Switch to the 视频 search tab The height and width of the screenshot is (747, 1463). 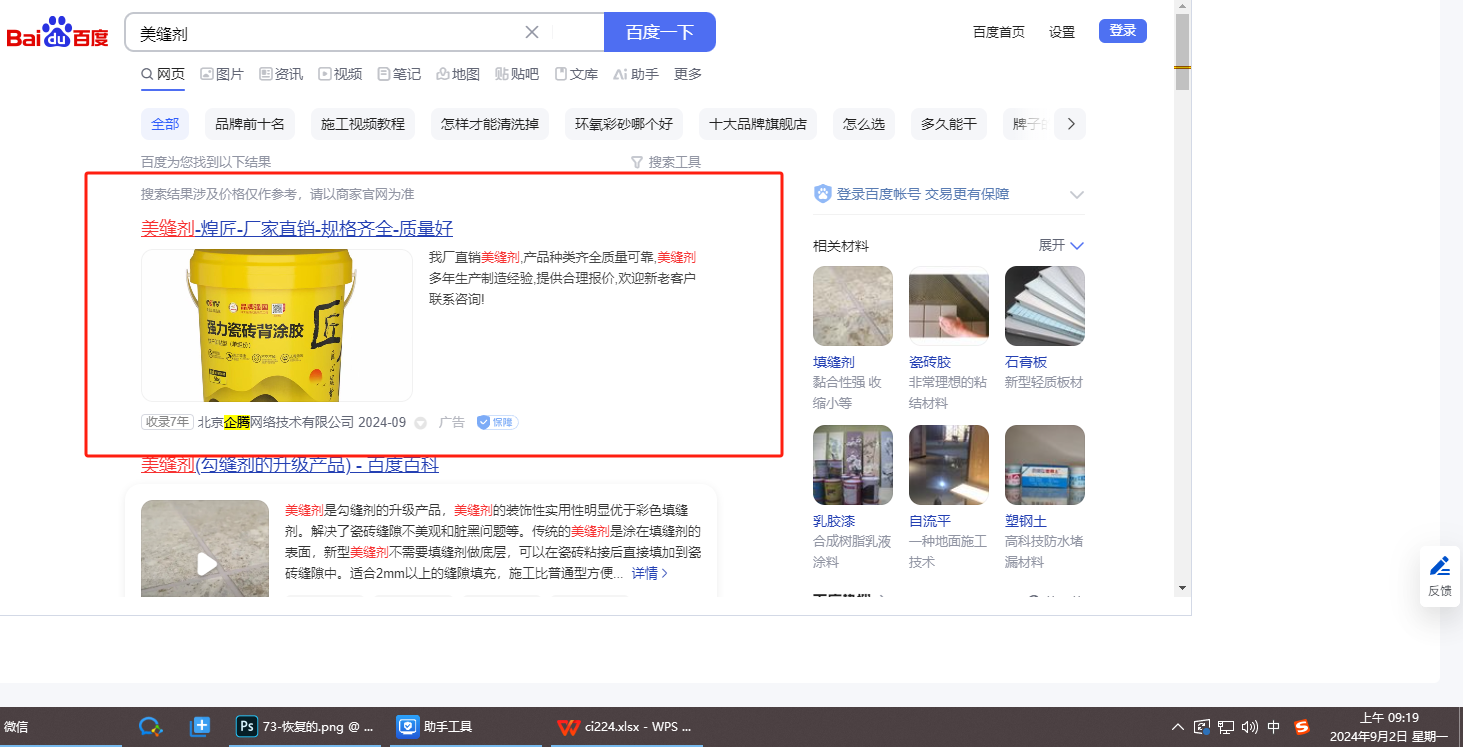pos(340,74)
